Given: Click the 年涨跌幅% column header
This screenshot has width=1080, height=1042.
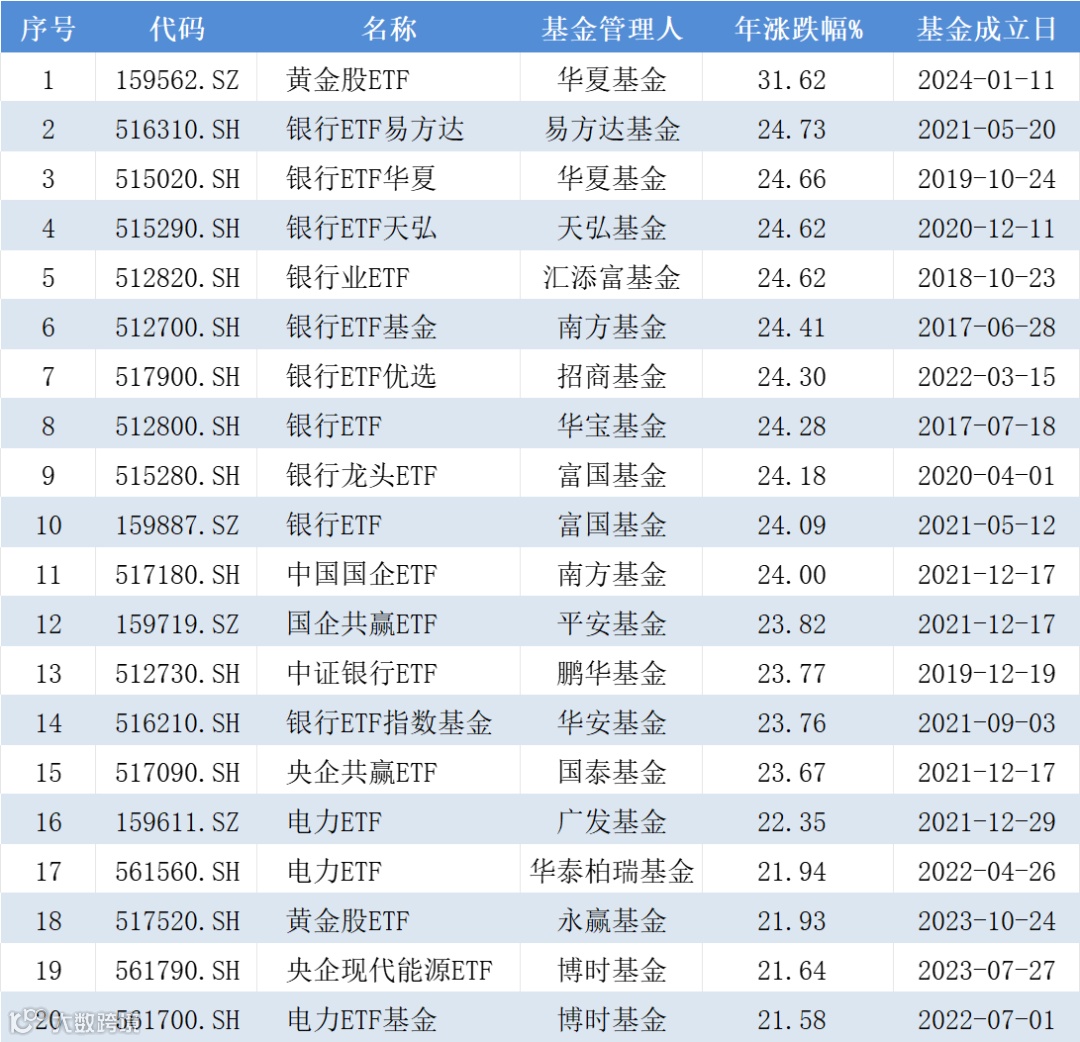Looking at the screenshot, I should pyautogui.click(x=798, y=29).
